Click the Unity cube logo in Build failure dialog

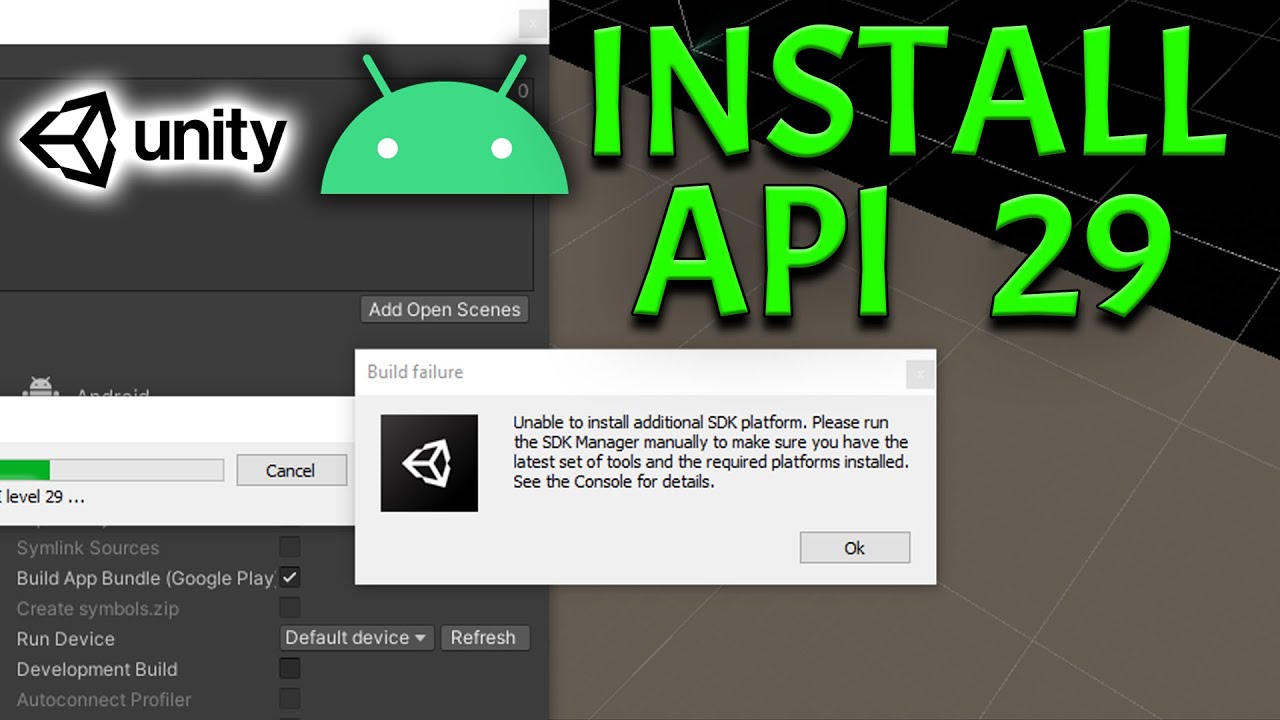pos(430,462)
